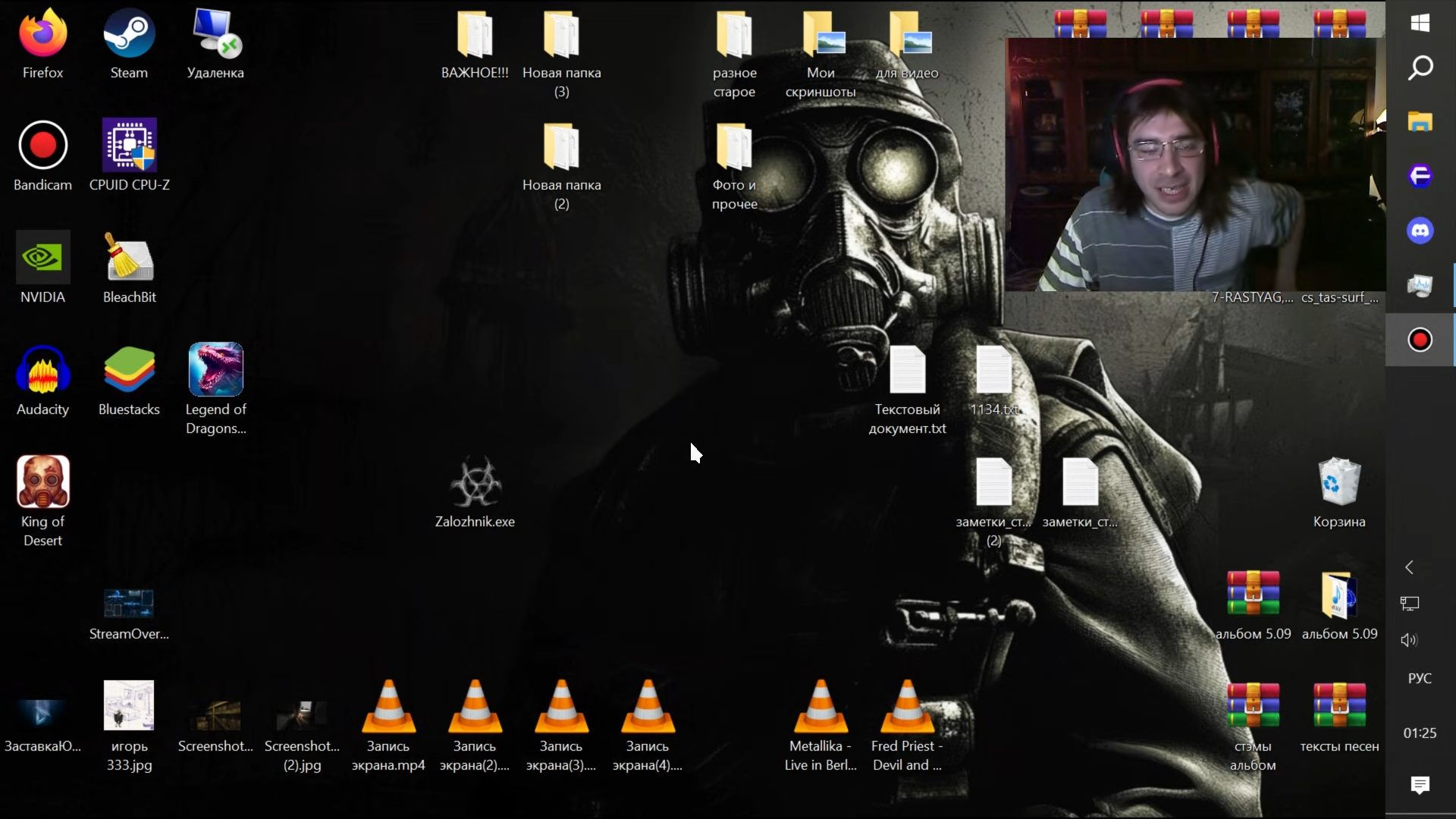This screenshot has height=819, width=1456.
Task: Select the Запись экрана(2) video file
Action: pyautogui.click(x=475, y=726)
